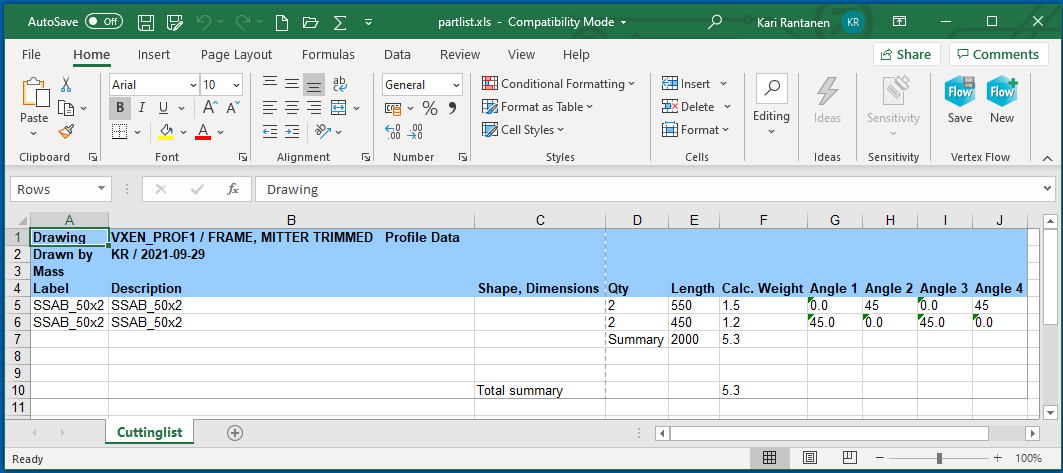Image resolution: width=1063 pixels, height=473 pixels.
Task: Open the Formulas ribbon tab
Action: 328,55
